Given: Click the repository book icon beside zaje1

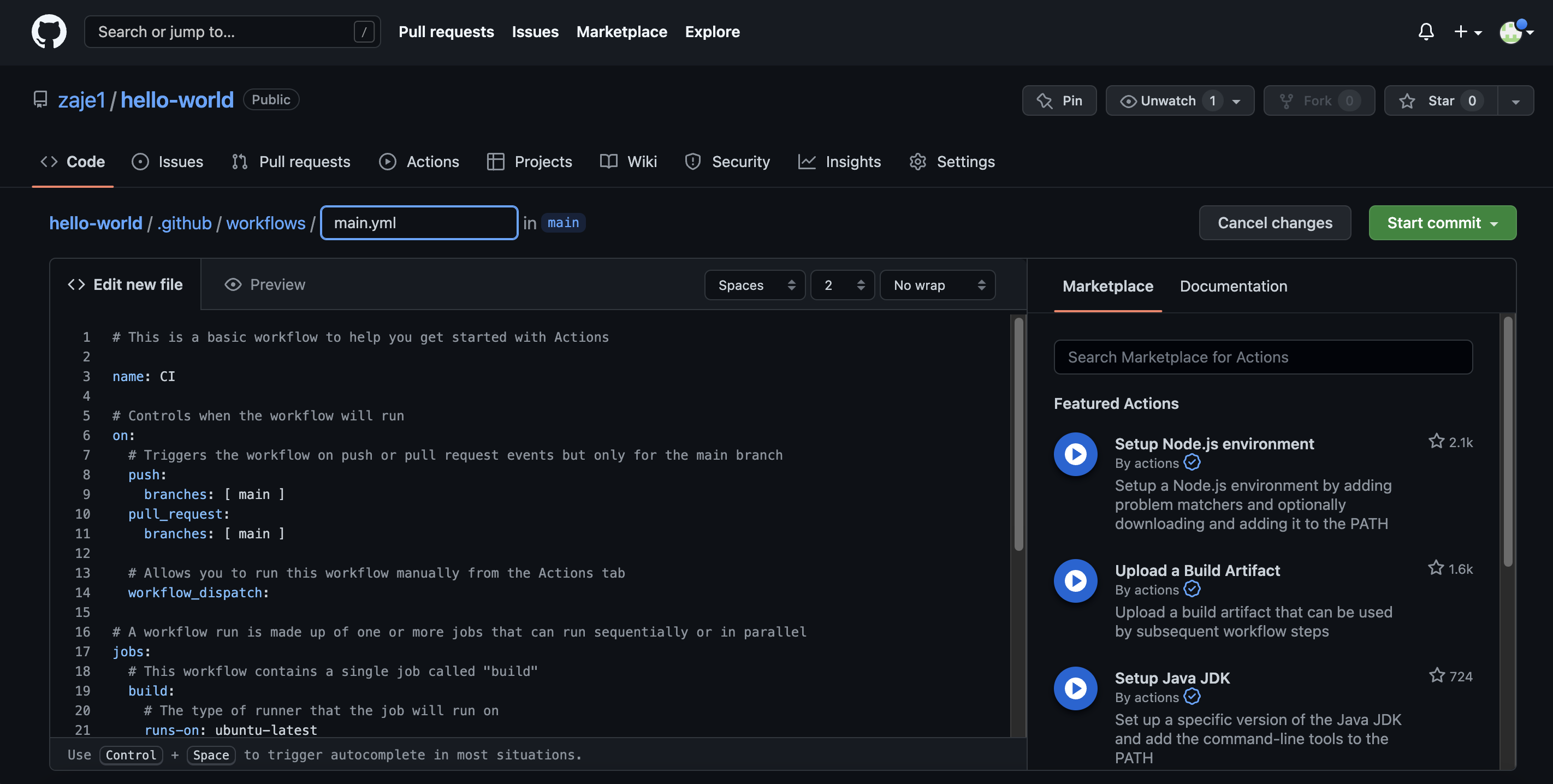Looking at the screenshot, I should coord(40,99).
